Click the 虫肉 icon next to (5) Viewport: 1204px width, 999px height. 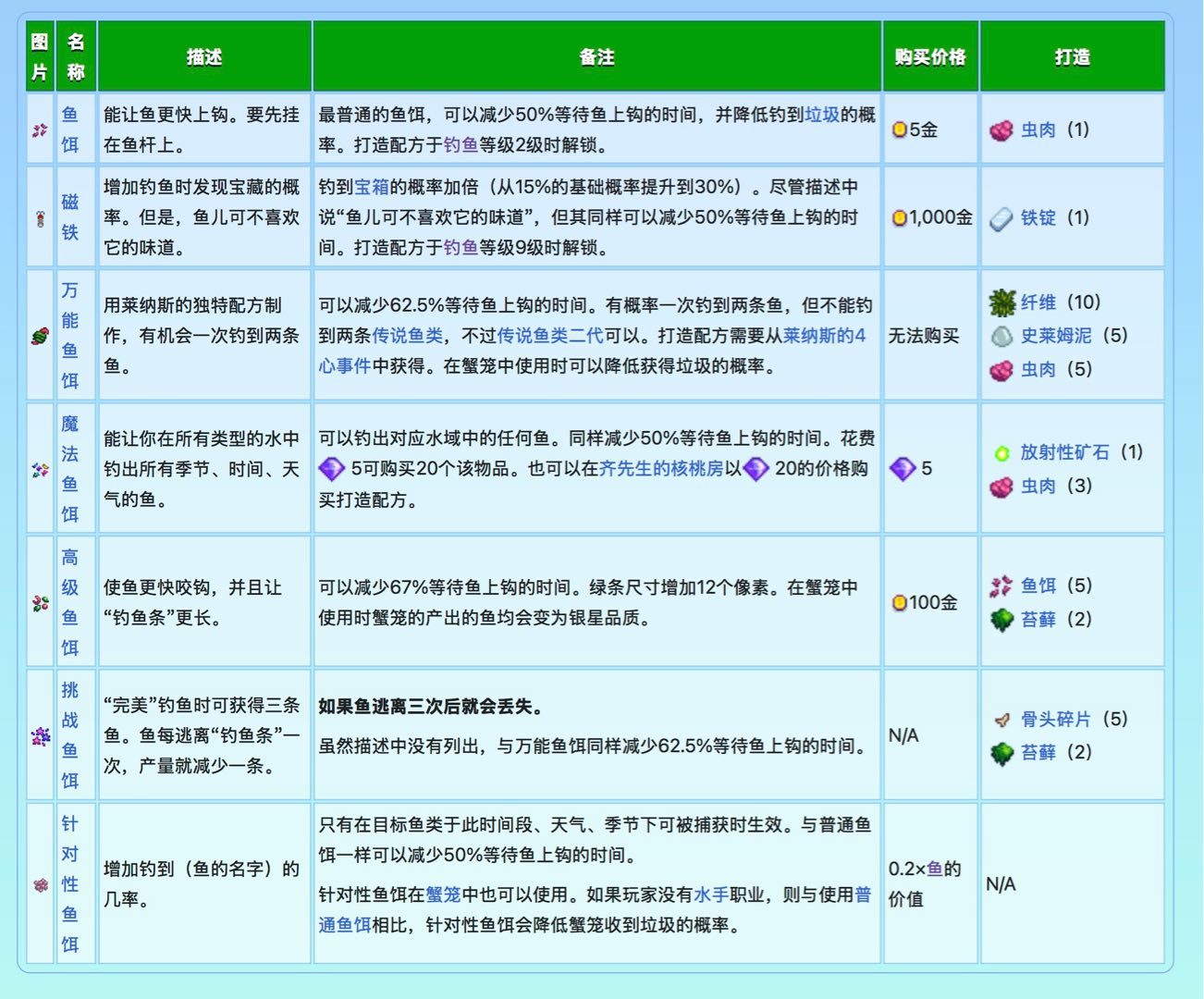click(1001, 370)
